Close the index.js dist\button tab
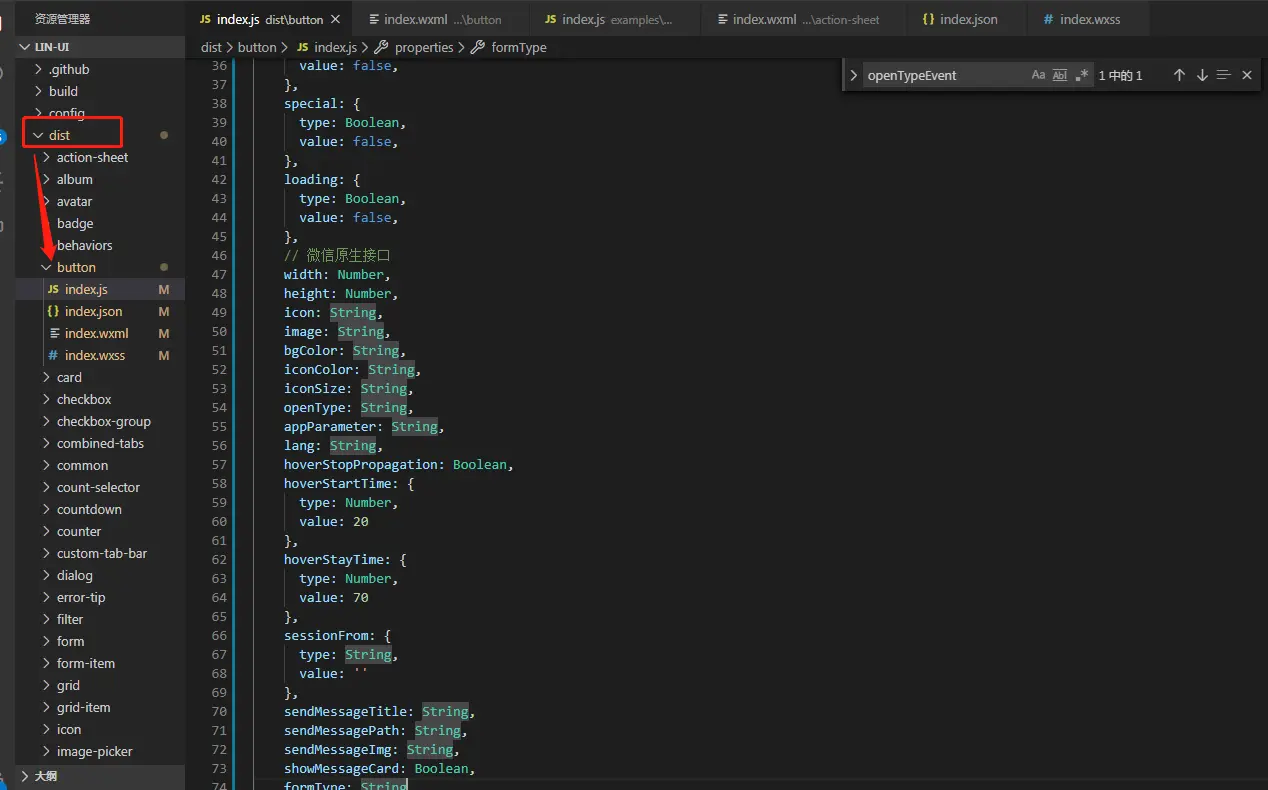The width and height of the screenshot is (1268, 790). click(x=335, y=19)
